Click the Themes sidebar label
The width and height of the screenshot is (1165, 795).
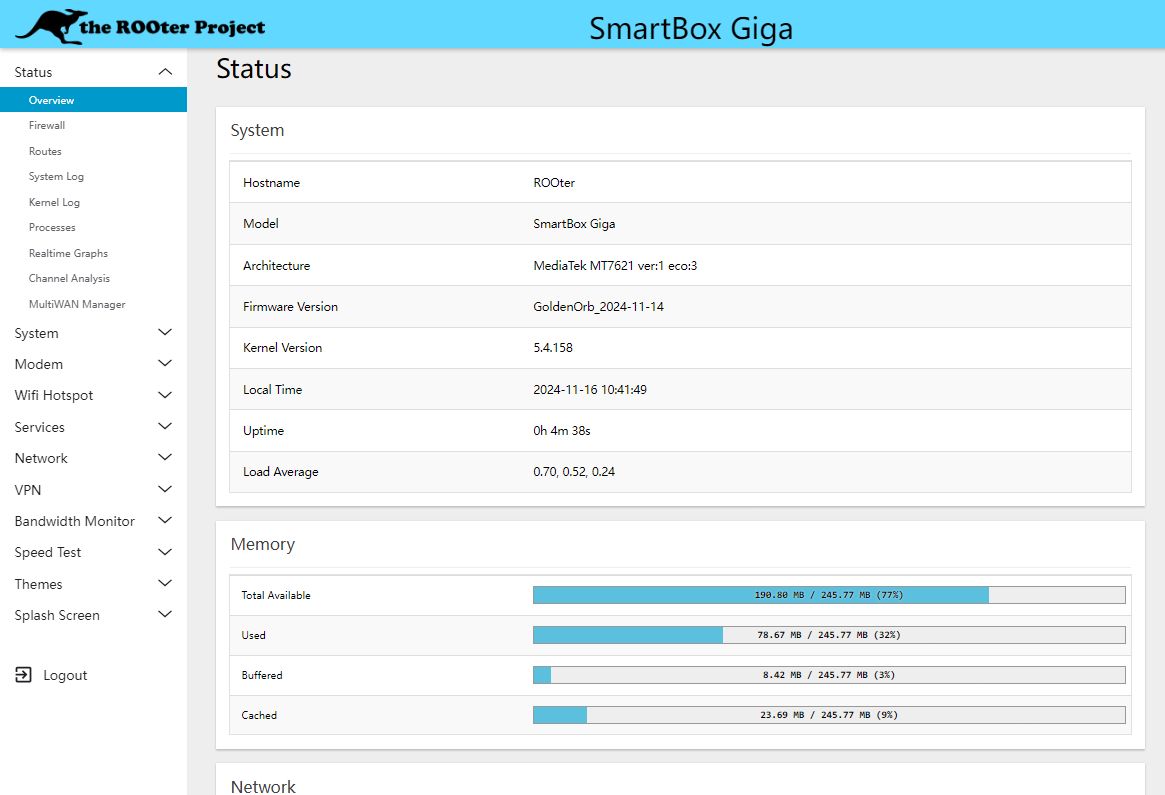click(39, 584)
